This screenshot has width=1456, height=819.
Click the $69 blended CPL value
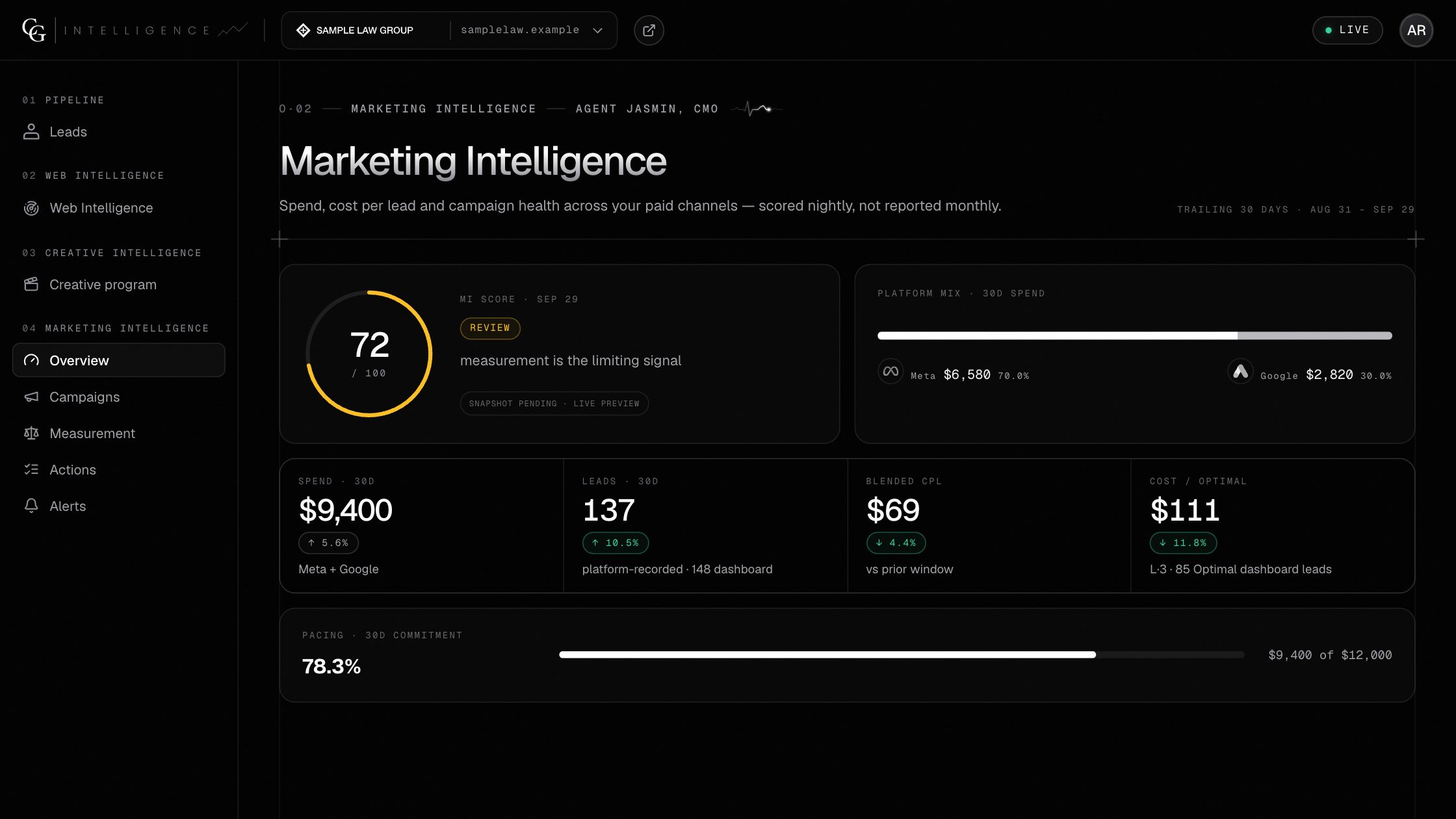(x=892, y=510)
